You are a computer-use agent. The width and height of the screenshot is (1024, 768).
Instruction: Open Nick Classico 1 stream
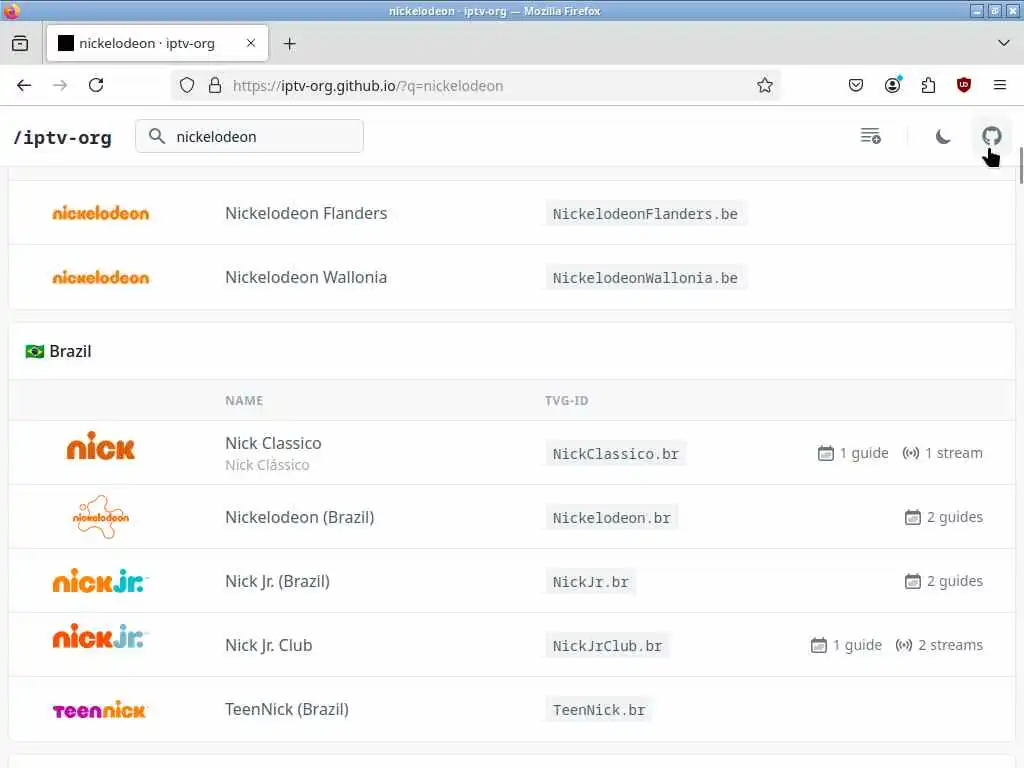click(x=942, y=453)
